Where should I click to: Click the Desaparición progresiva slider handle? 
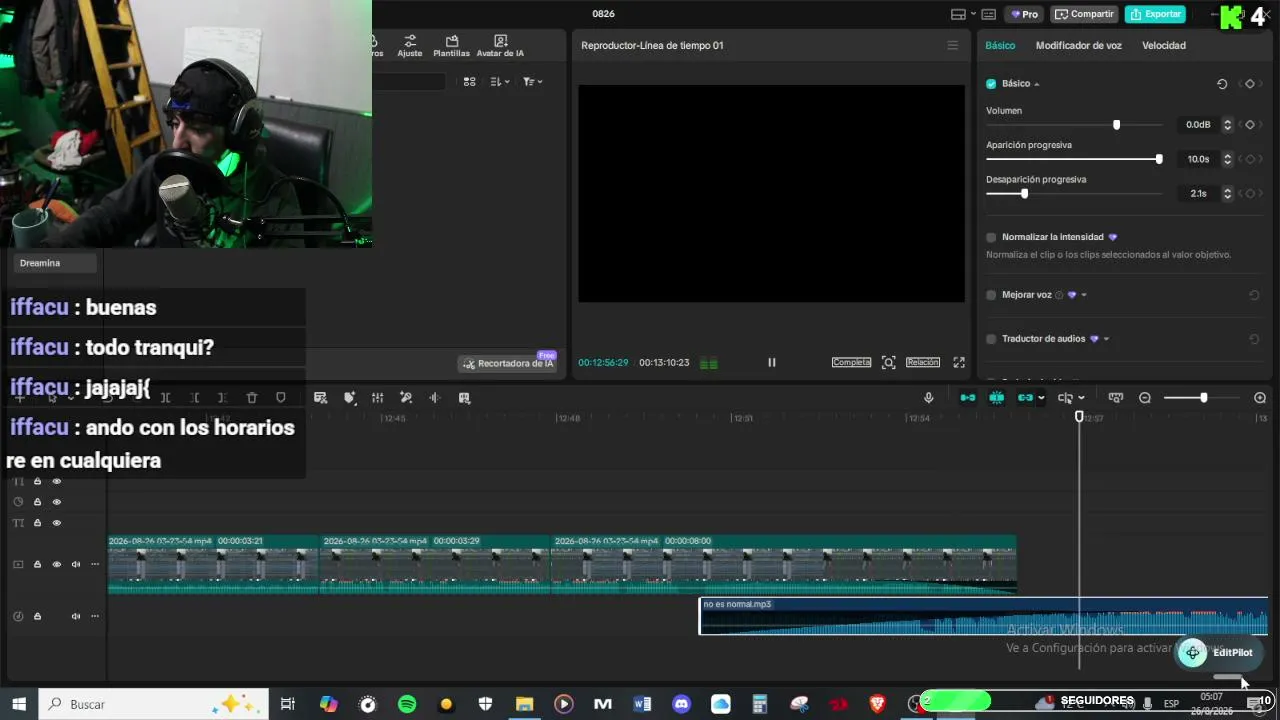coord(1024,194)
